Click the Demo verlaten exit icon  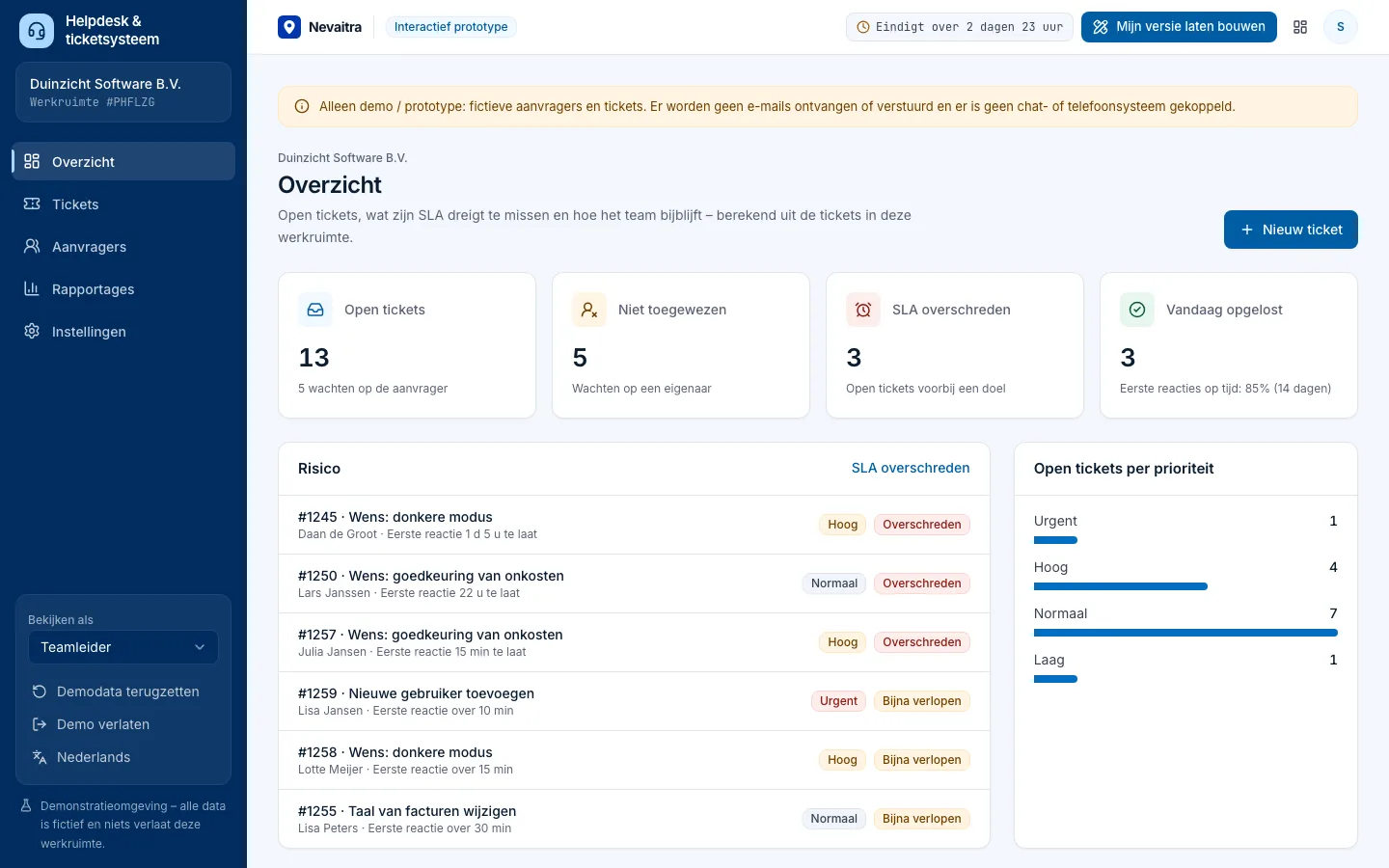[x=40, y=724]
